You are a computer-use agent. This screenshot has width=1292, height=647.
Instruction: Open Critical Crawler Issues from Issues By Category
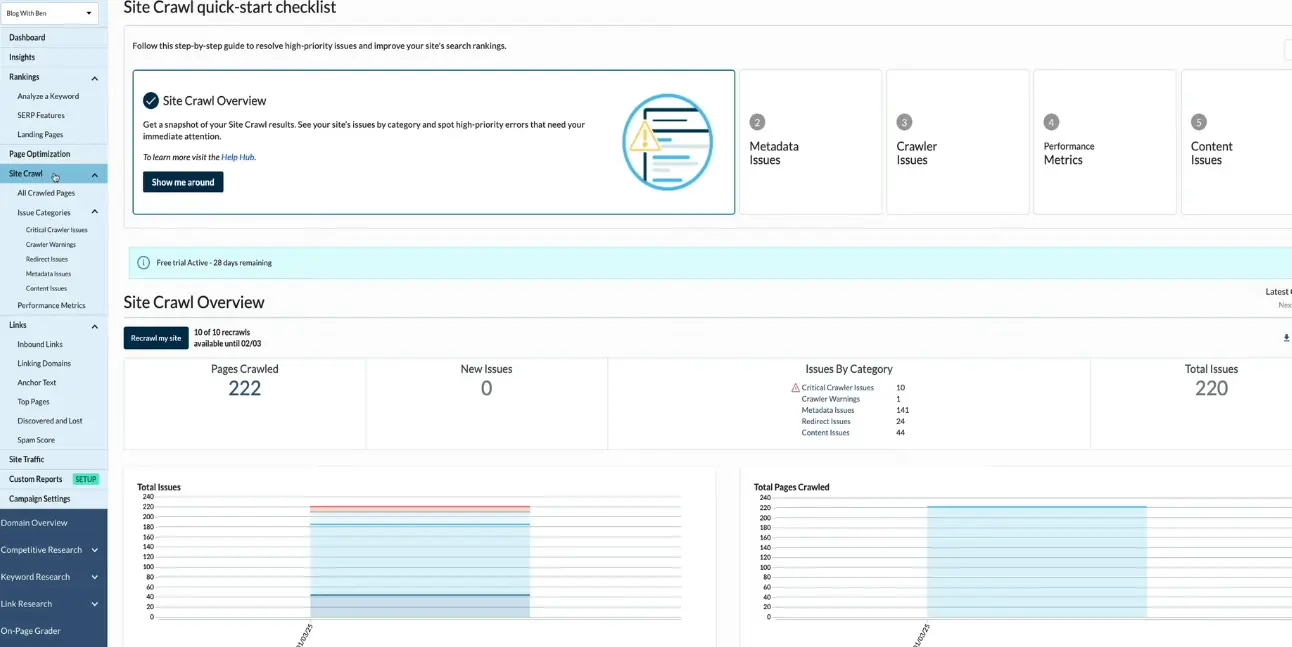(838, 387)
